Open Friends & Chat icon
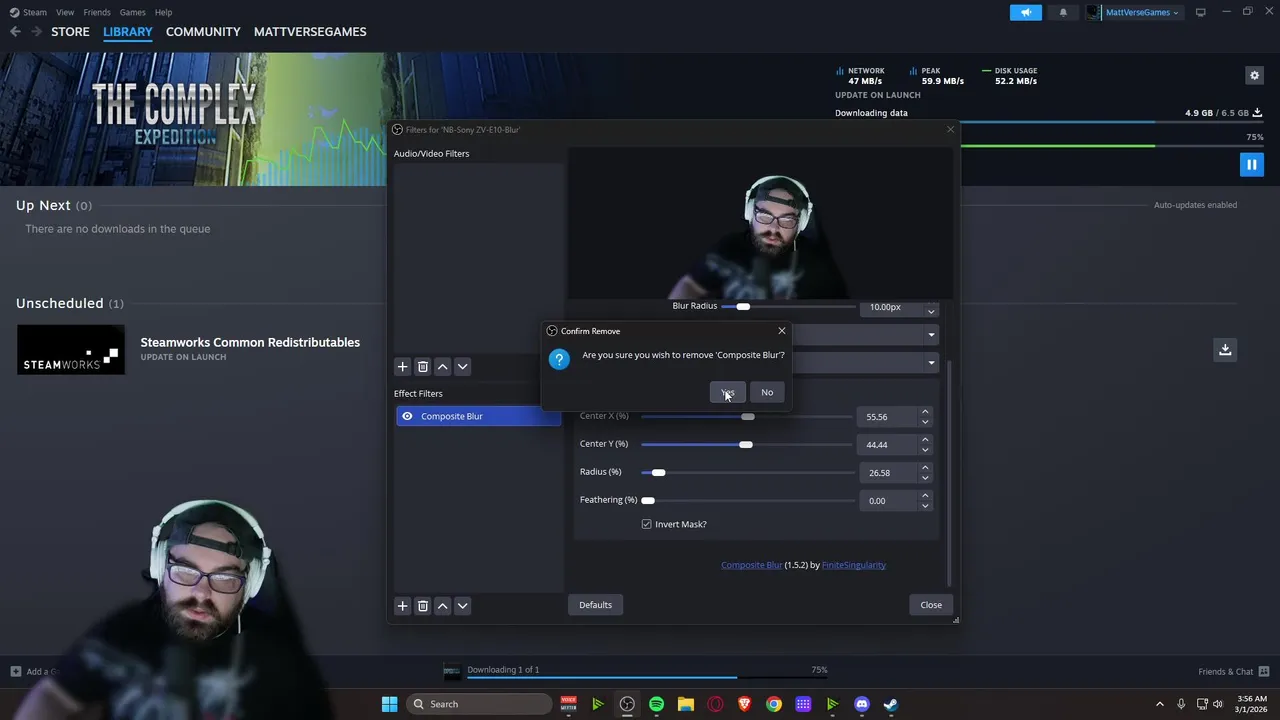The width and height of the screenshot is (1280, 720). point(1264,671)
